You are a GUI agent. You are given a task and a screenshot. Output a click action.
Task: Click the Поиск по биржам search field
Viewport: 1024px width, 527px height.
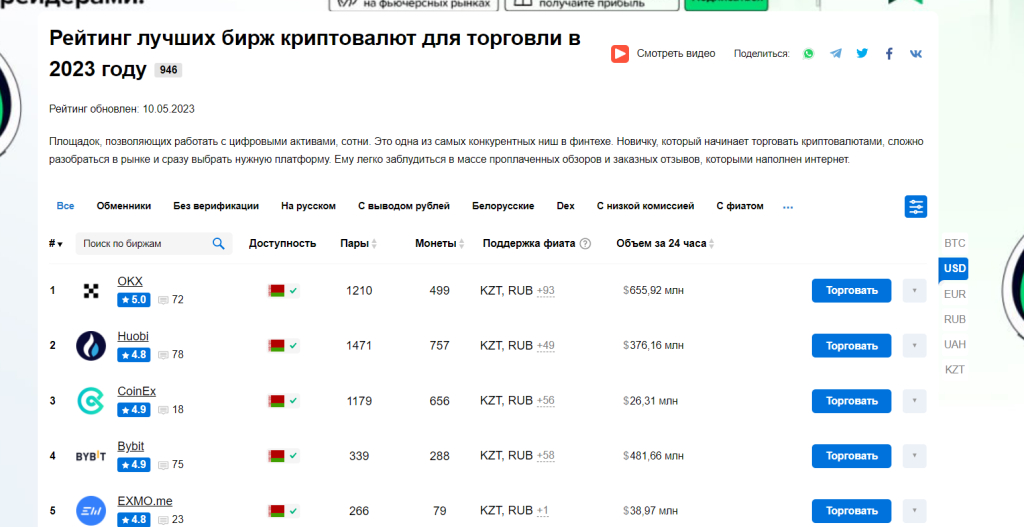[x=154, y=244]
